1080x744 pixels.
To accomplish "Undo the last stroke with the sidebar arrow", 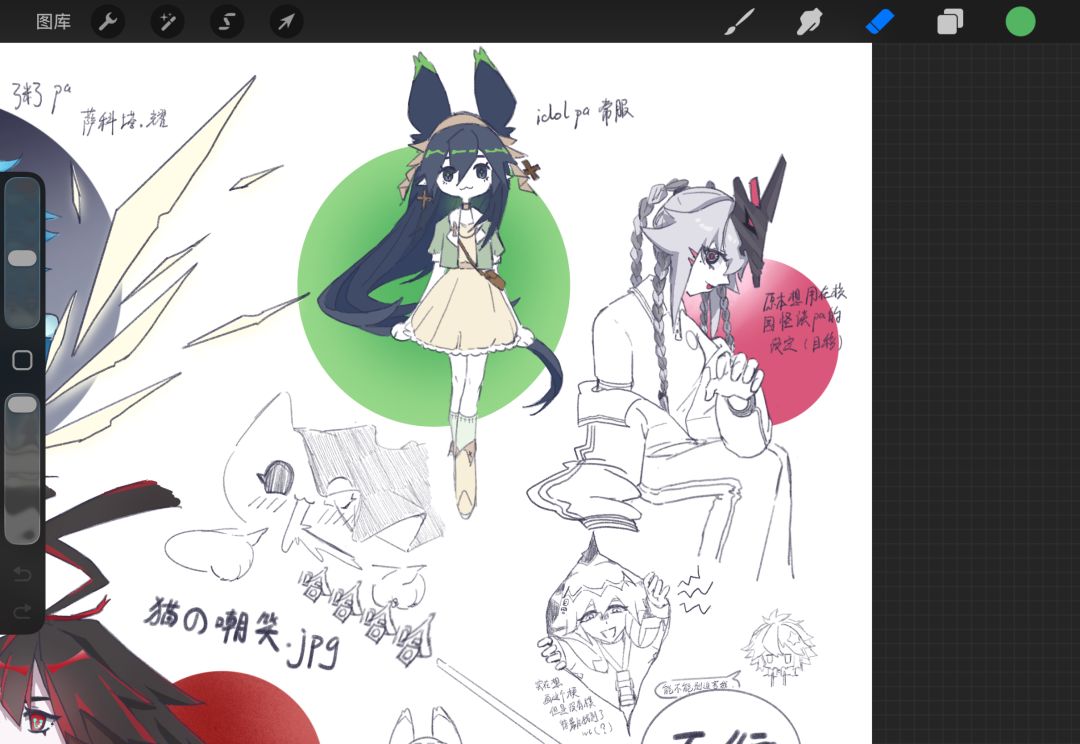I will point(22,573).
